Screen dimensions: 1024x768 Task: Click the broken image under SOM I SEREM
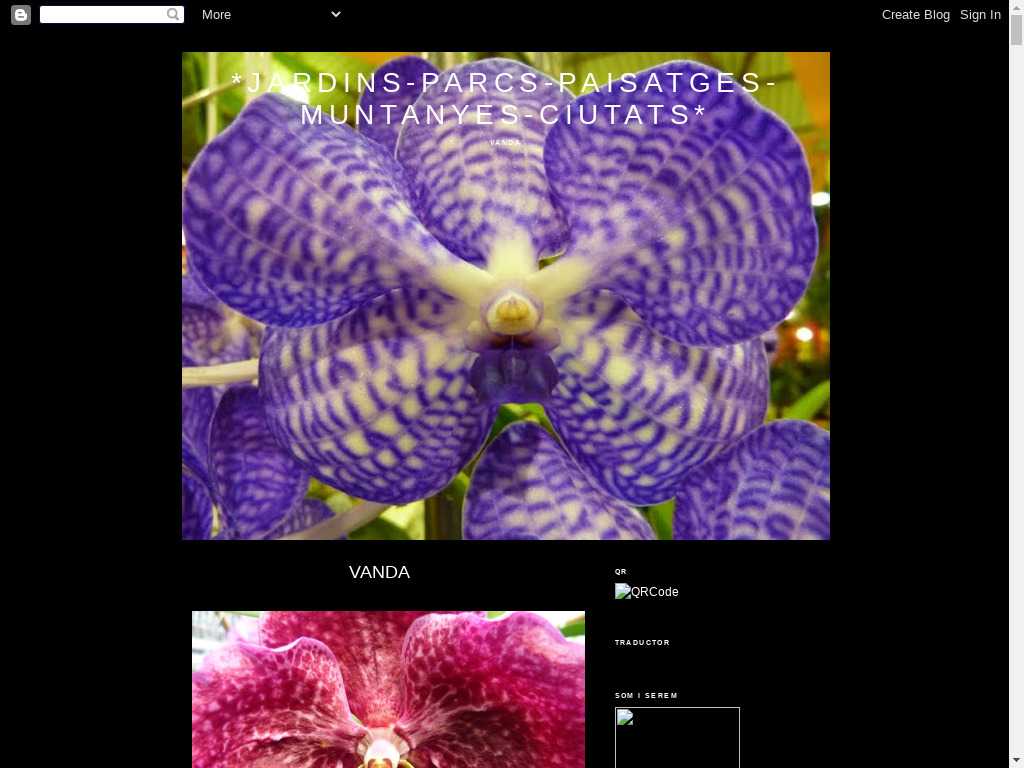point(677,737)
